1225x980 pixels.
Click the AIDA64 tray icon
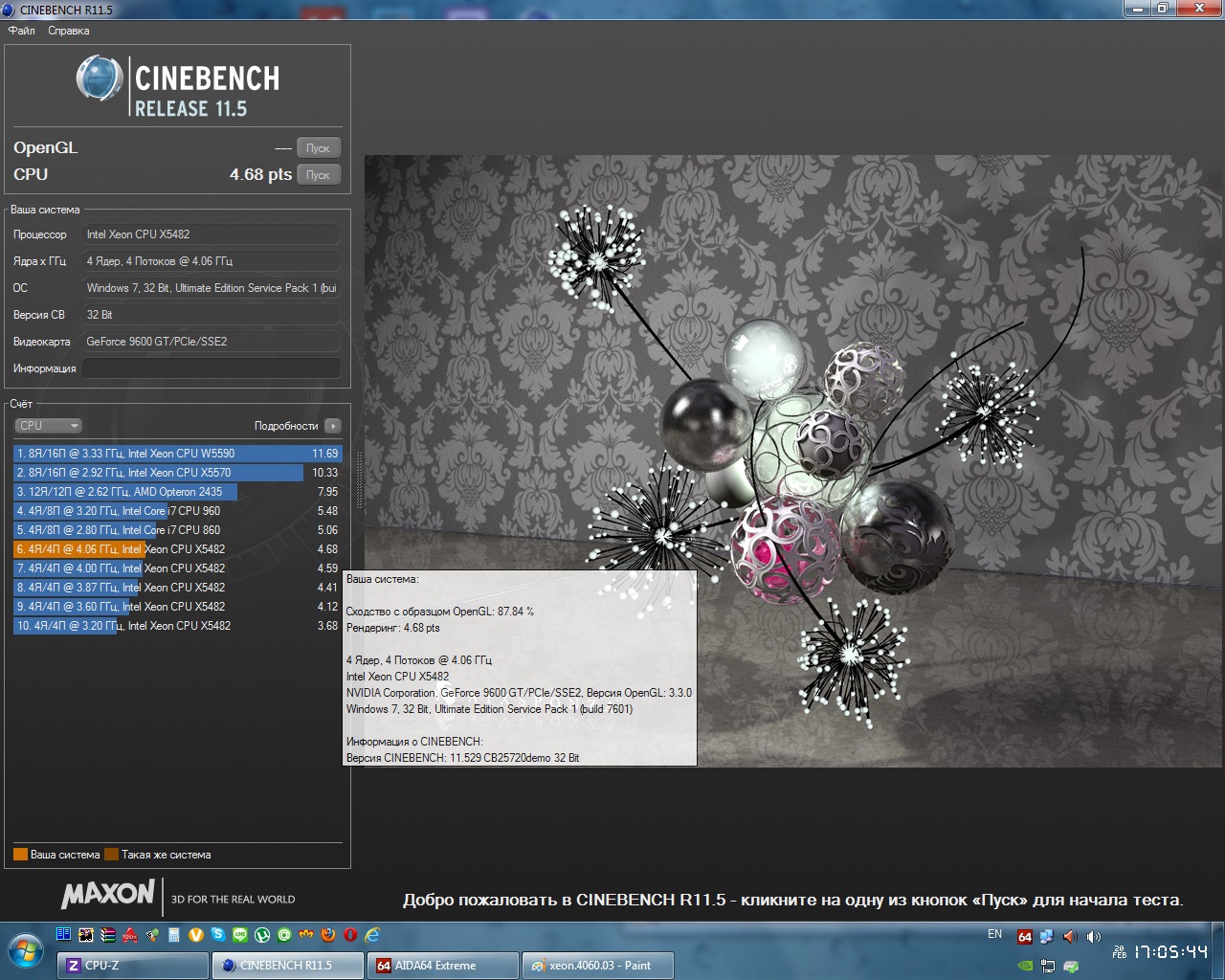(1025, 937)
